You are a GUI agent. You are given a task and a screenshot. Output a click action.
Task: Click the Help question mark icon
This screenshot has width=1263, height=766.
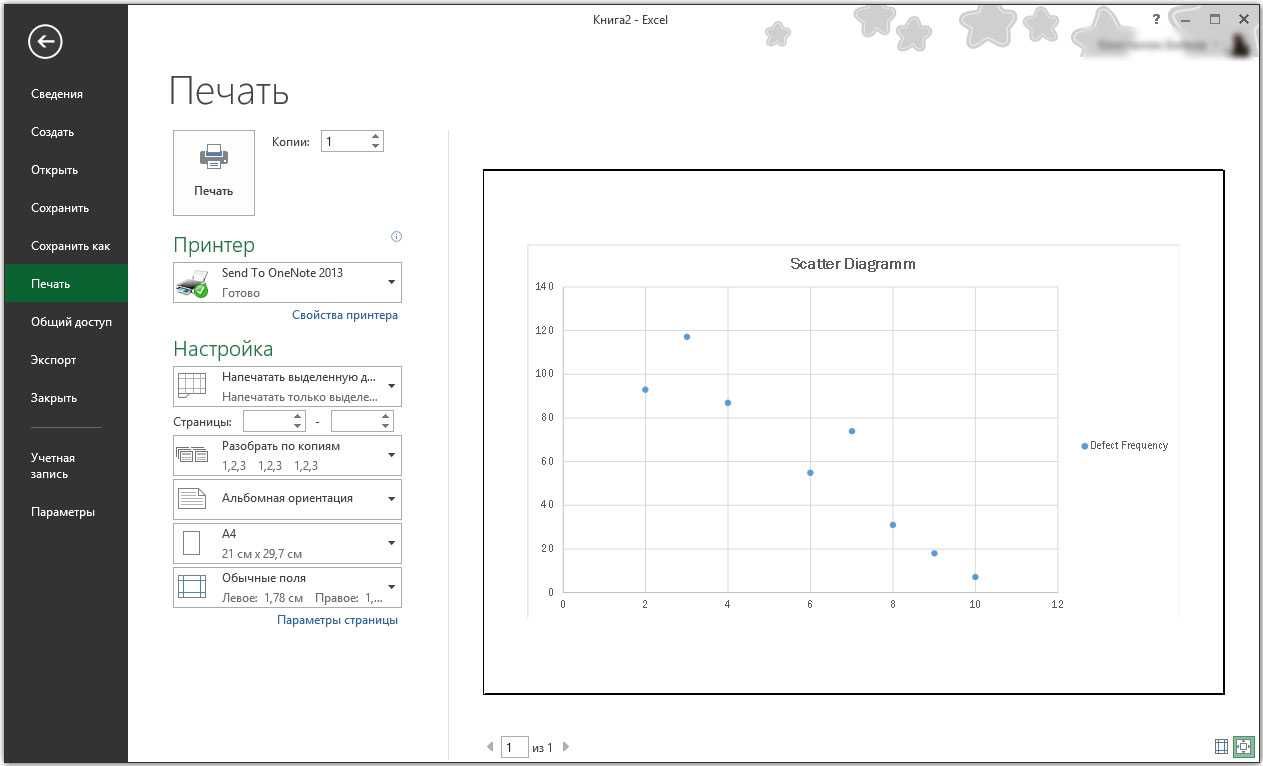point(1156,19)
